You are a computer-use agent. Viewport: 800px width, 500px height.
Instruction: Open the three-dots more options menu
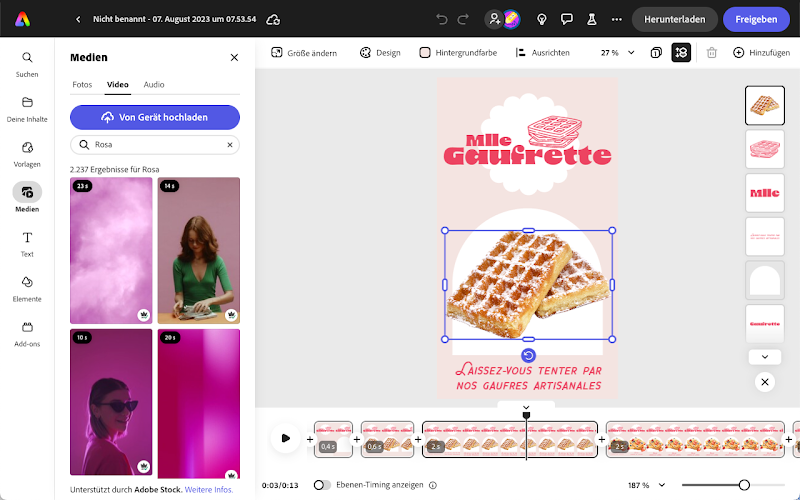coord(617,19)
